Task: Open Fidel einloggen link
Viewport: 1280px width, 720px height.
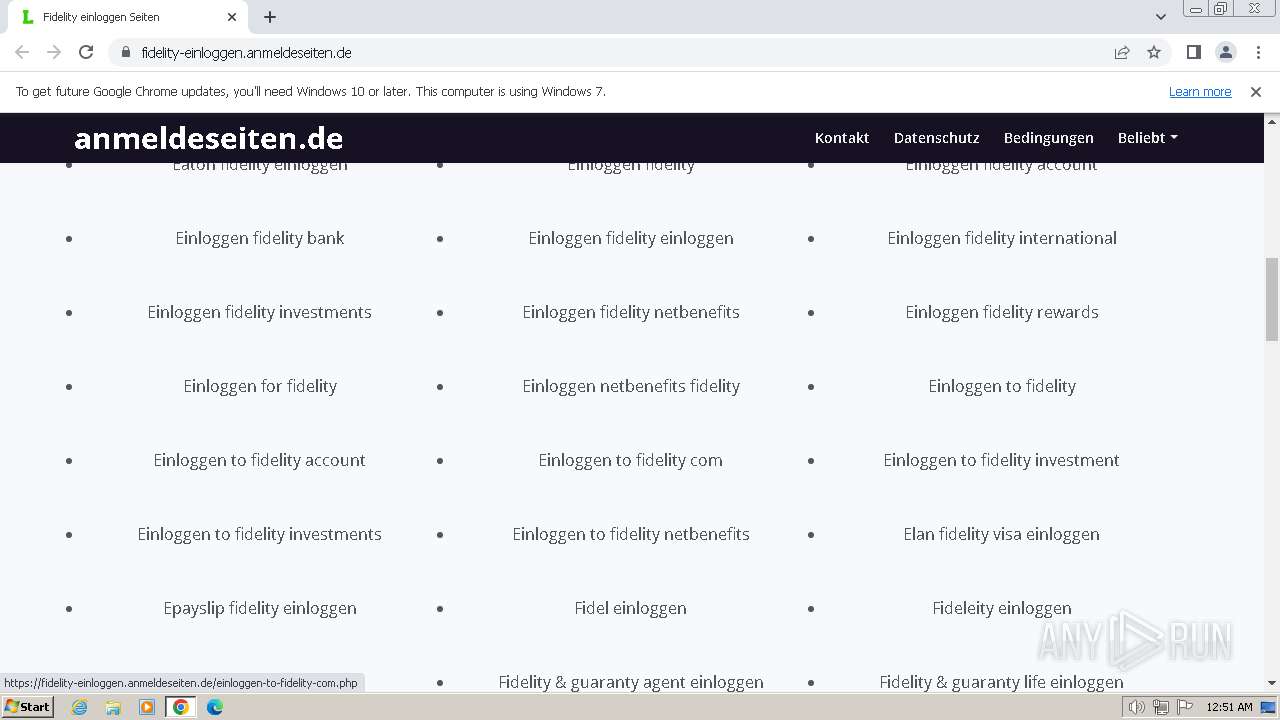Action: point(631,608)
